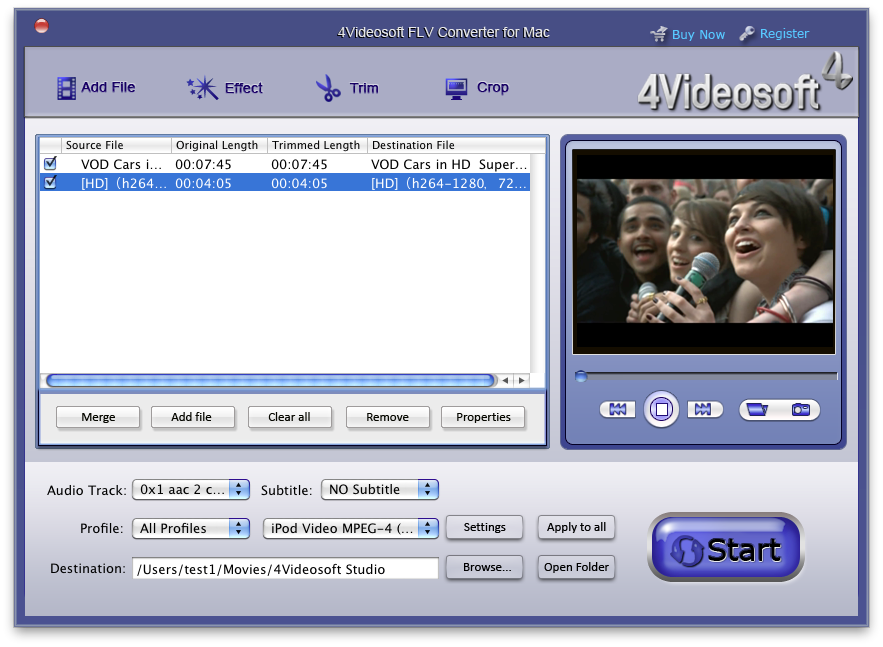Click the Buy Now shopping cart icon
This screenshot has height=647, width=883.
pos(658,34)
